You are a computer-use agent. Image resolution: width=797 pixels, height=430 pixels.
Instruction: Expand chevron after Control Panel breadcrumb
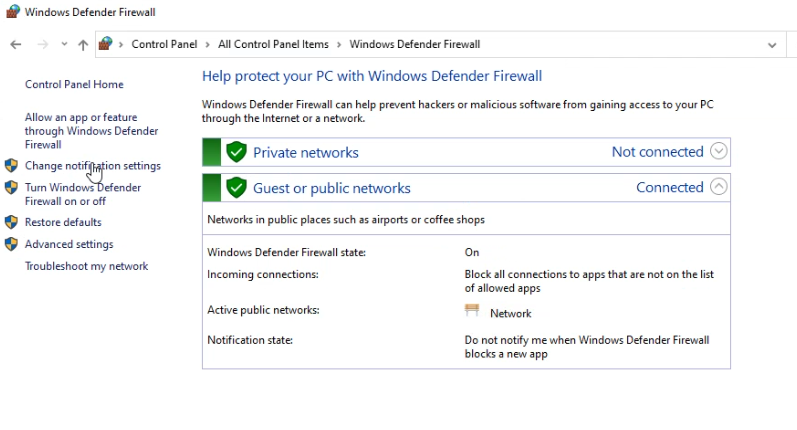tap(207, 45)
